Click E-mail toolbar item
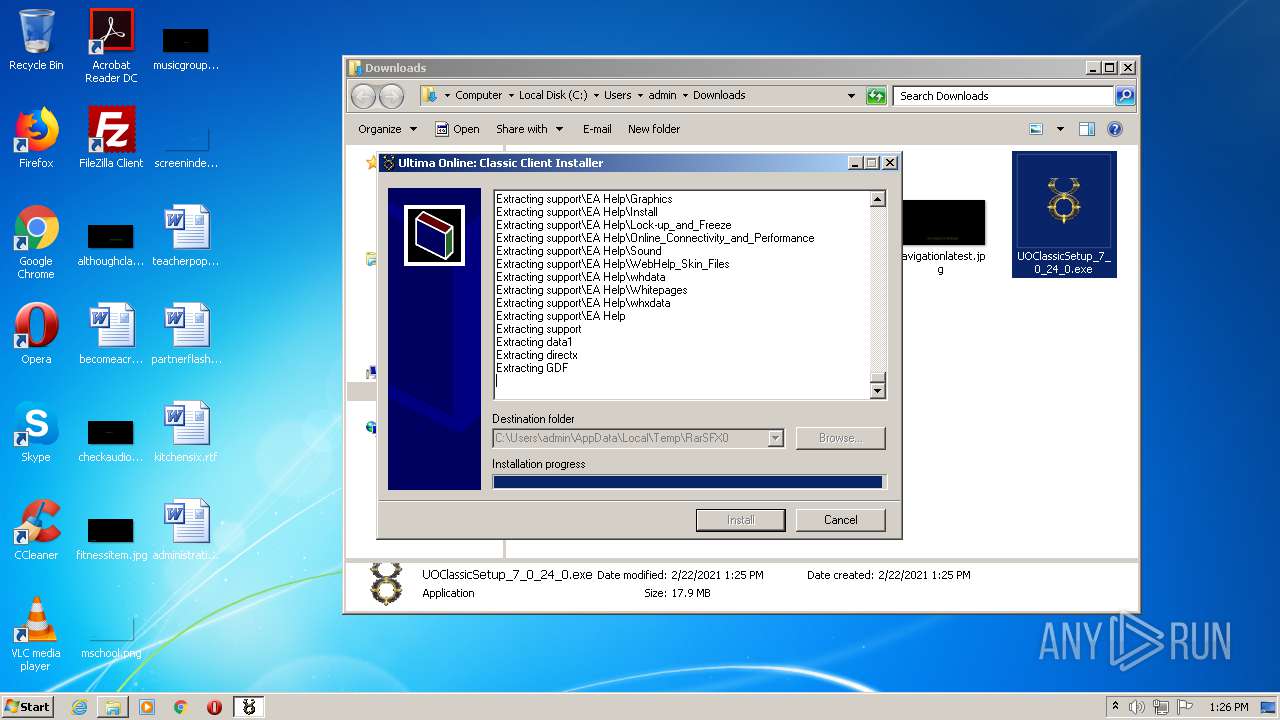This screenshot has height=720, width=1280. (x=597, y=129)
